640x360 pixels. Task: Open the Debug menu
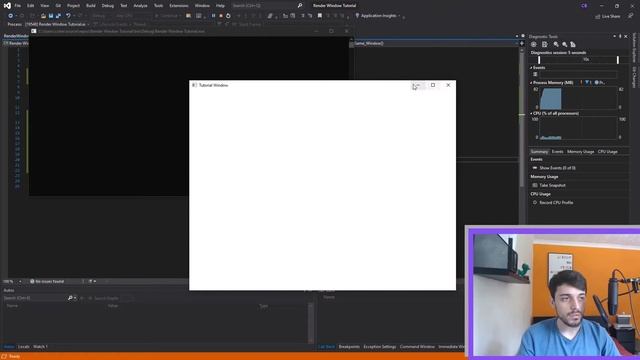108,6
